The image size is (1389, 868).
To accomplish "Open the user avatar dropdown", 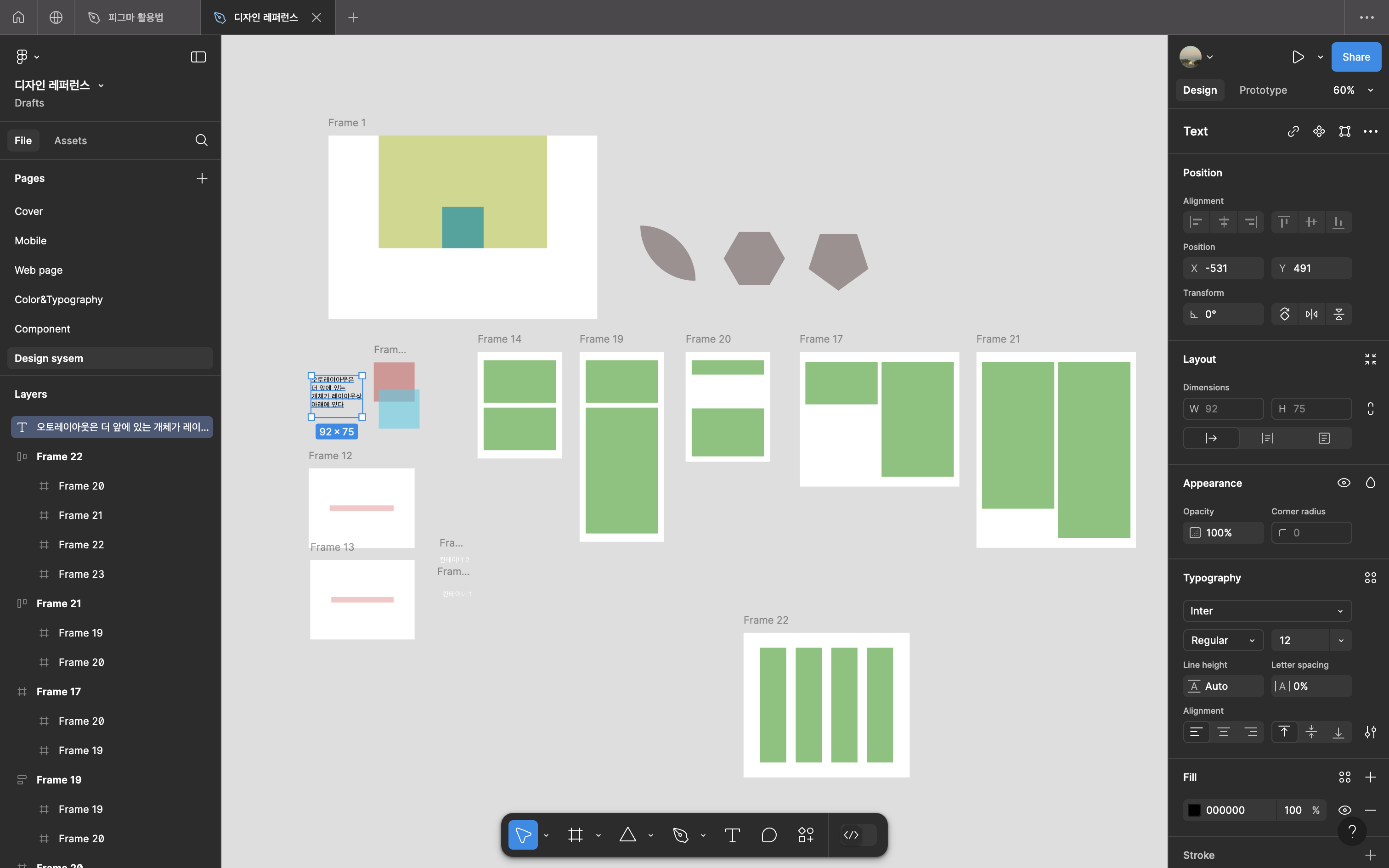I will (1196, 57).
